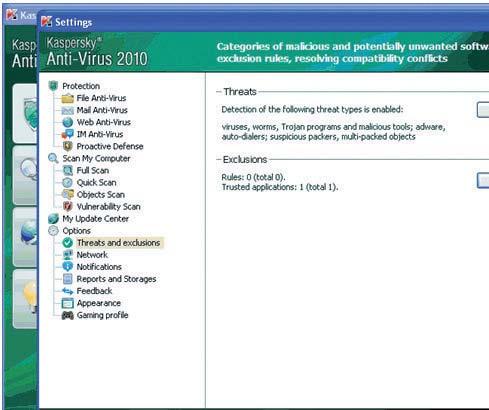Select Mail Anti-Virus settings
This screenshot has width=489, height=410.
(x=102, y=110)
